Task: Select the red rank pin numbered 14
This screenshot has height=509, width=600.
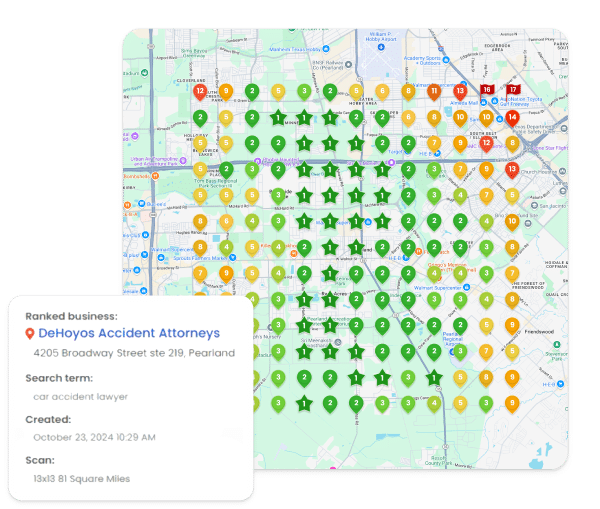Action: click(512, 118)
